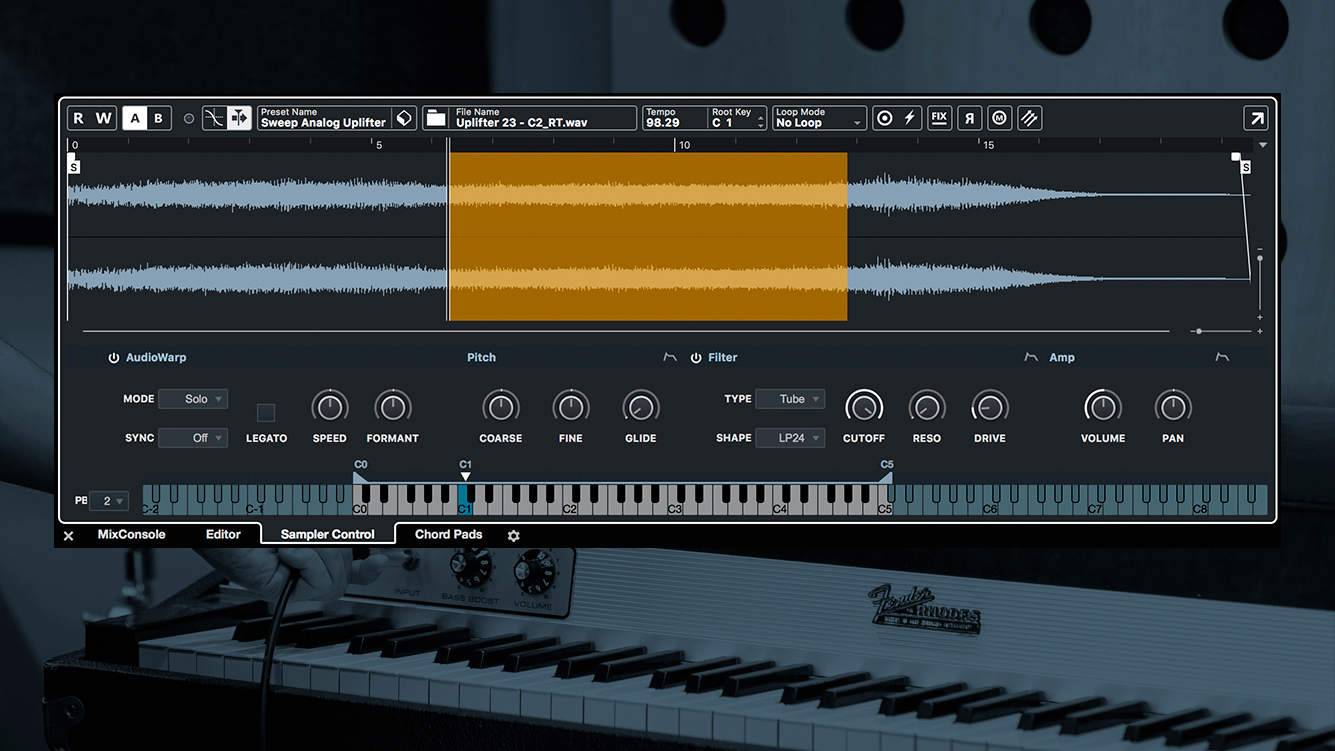Open the file folder icon beside File Name

point(436,118)
